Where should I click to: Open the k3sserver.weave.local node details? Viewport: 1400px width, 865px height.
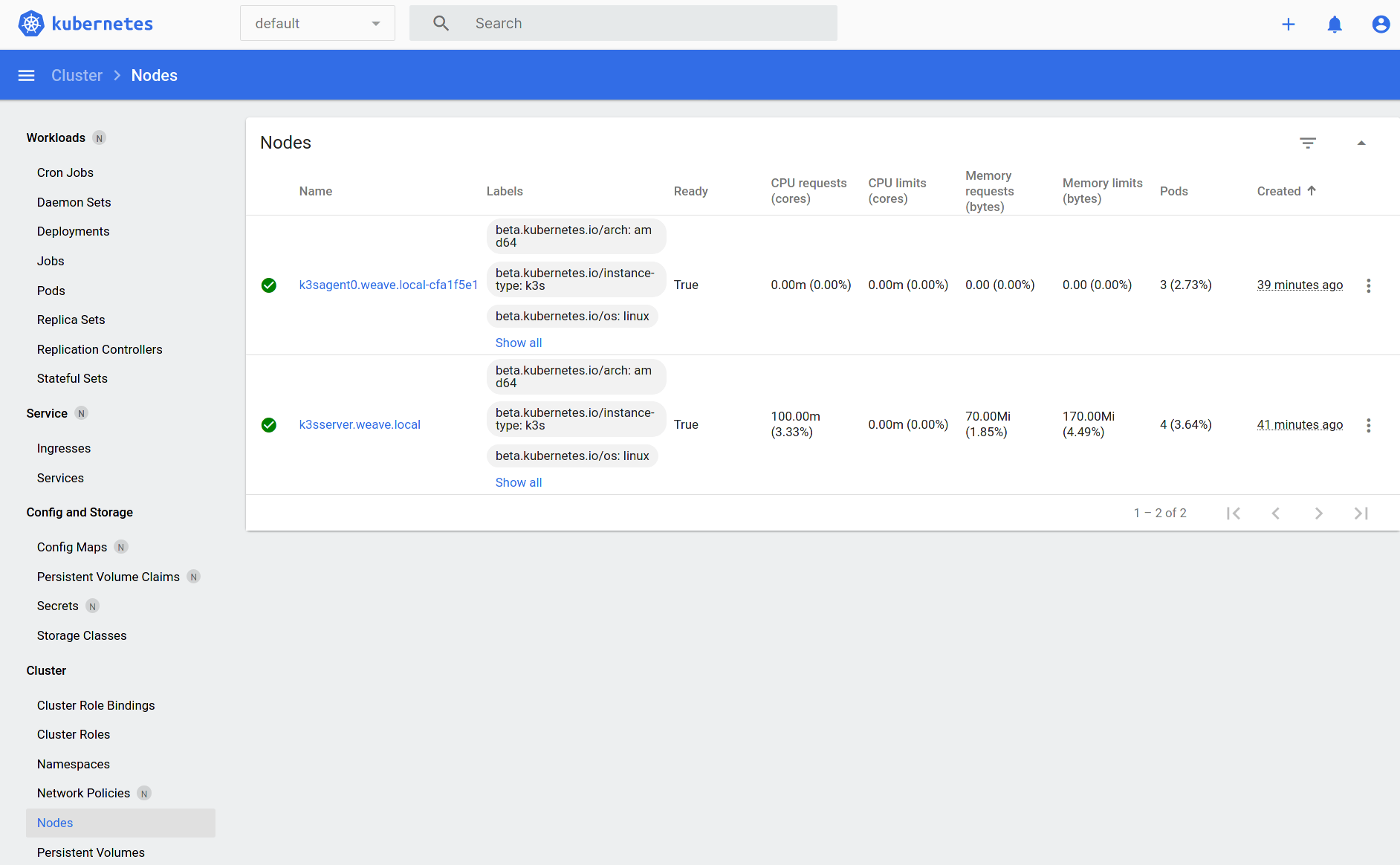point(360,424)
